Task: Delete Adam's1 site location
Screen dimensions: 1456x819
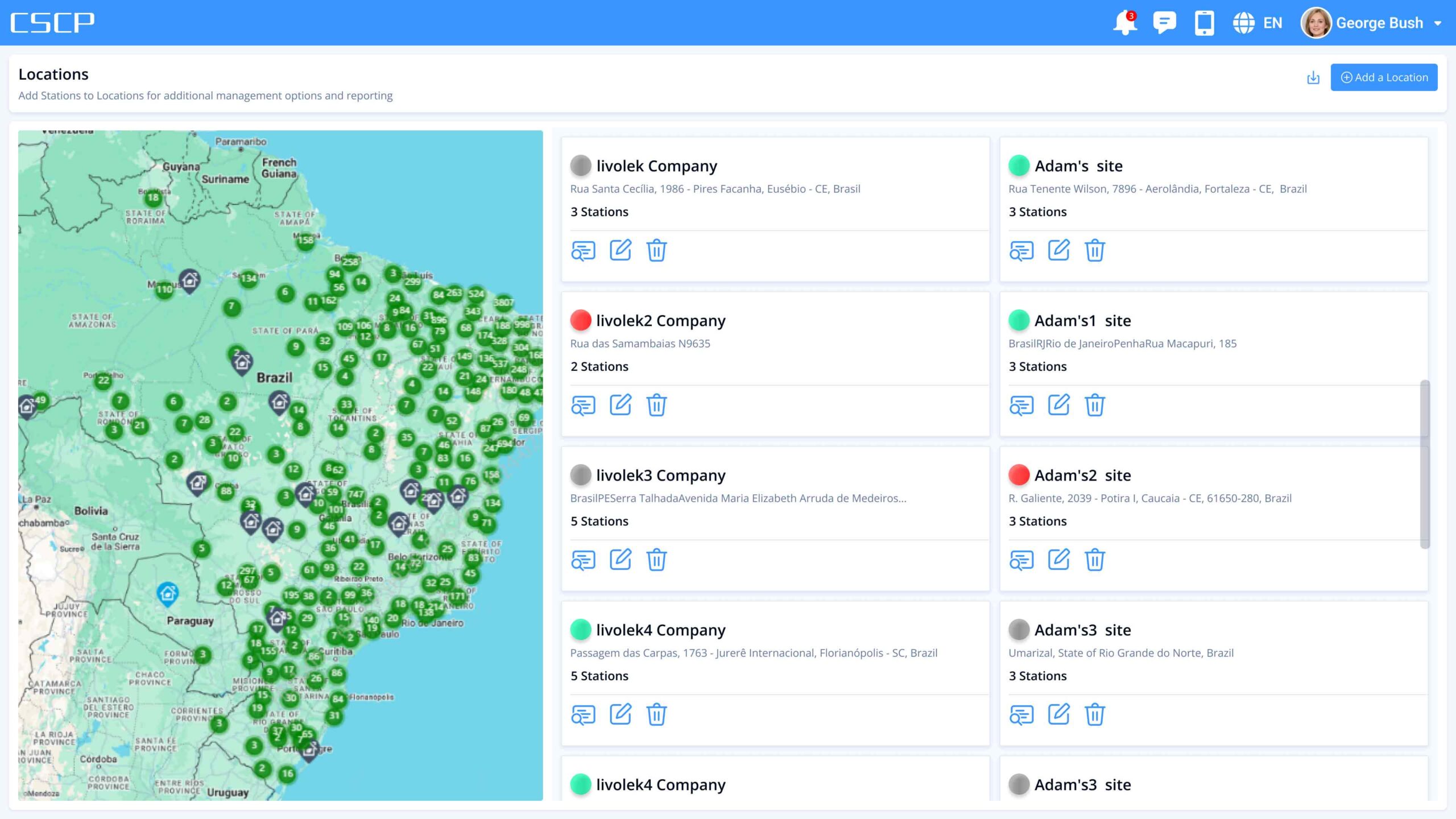Action: point(1095,405)
